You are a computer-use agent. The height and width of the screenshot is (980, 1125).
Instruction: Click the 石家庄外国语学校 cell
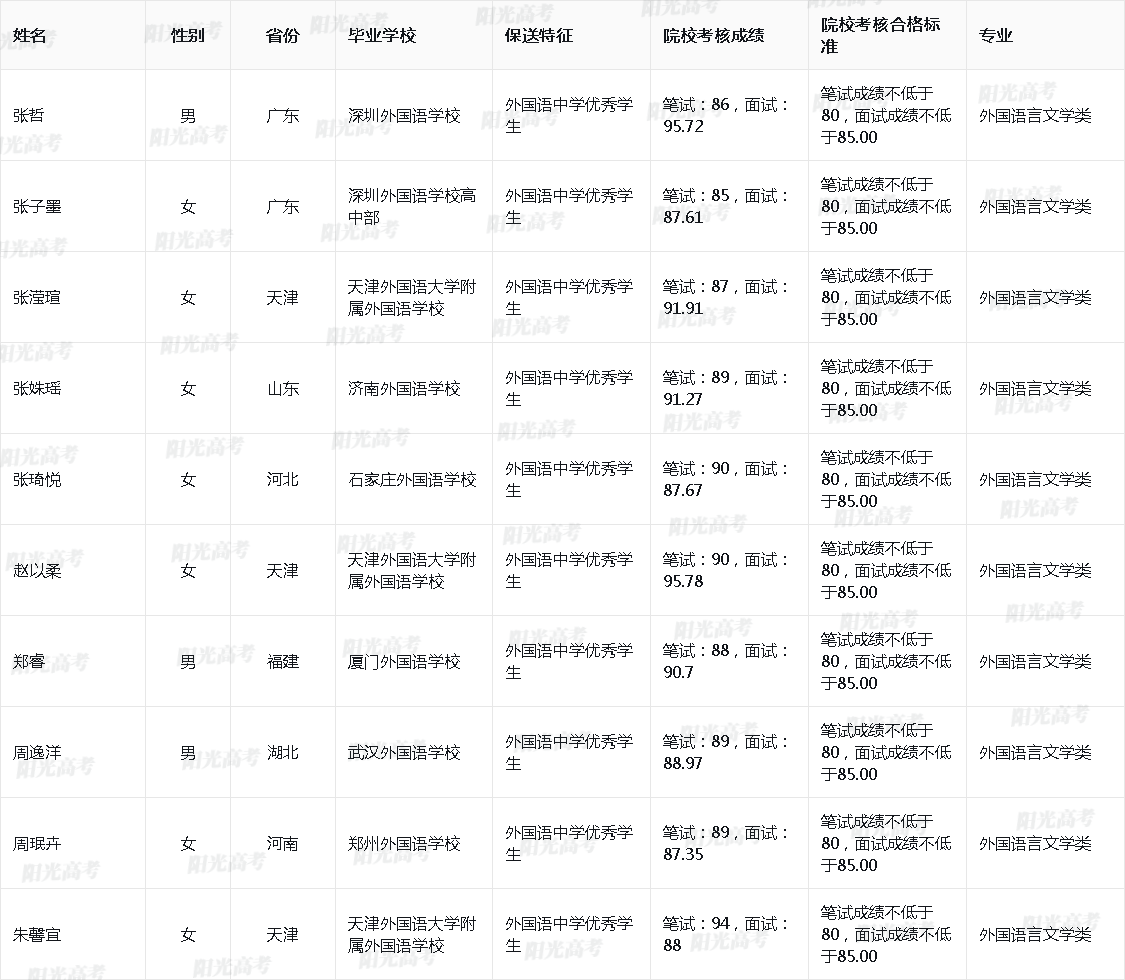pos(411,480)
